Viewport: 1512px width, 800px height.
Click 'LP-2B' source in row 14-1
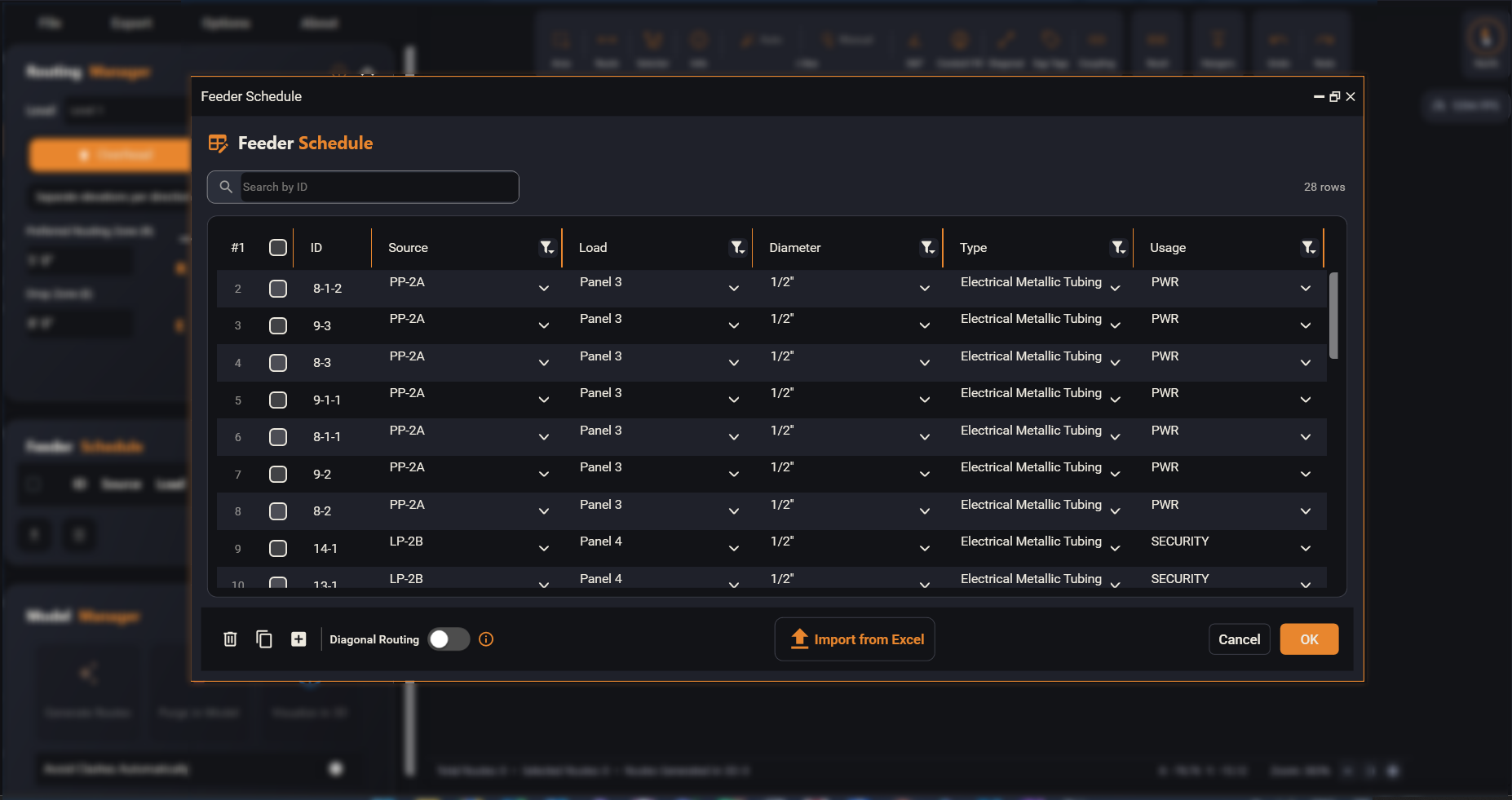(406, 541)
